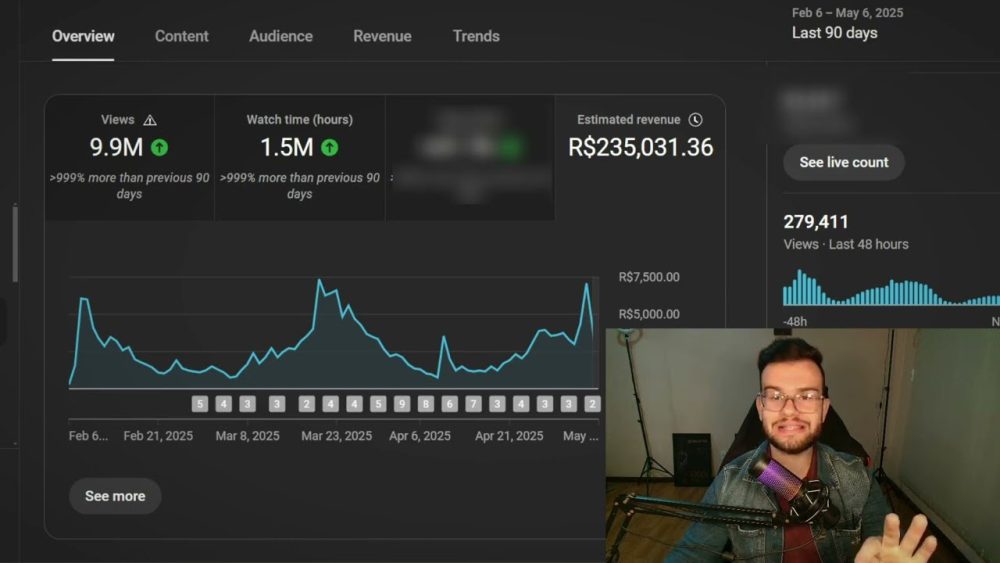Select the Views metric card
The image size is (1000, 563).
(x=129, y=157)
